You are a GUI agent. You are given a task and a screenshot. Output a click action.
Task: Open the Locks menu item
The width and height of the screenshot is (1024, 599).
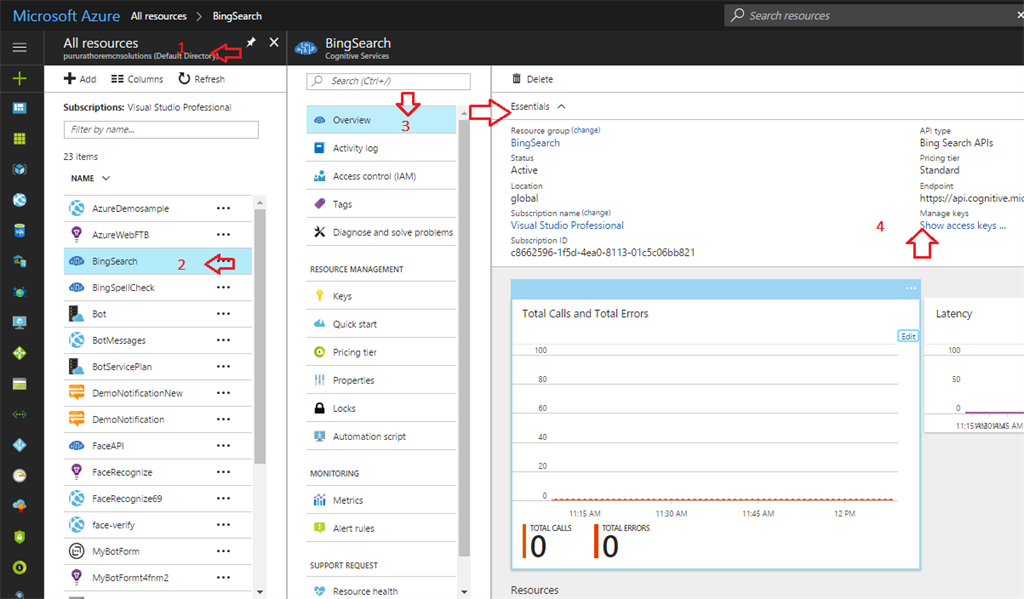coord(381,408)
